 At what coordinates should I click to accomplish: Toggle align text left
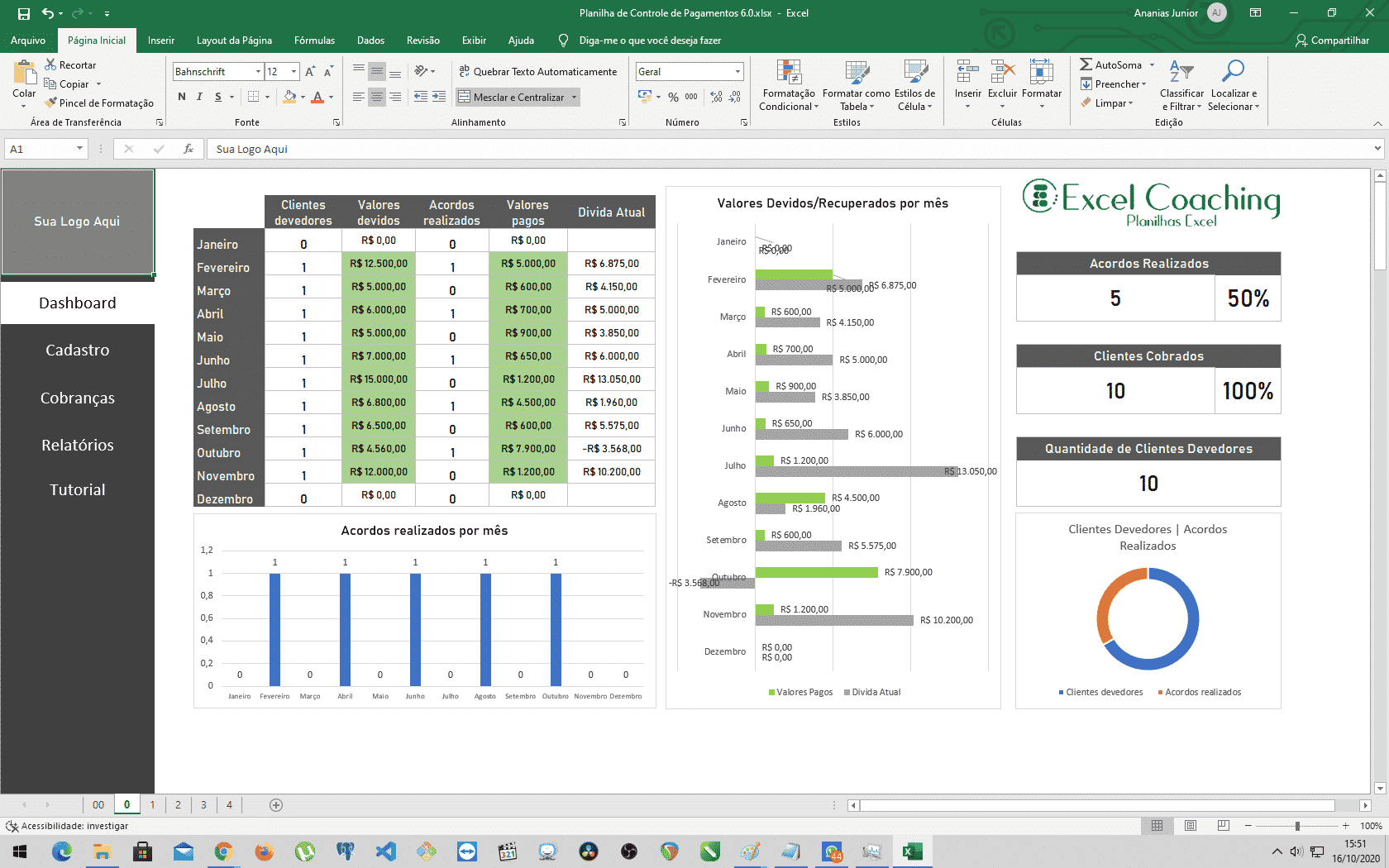(359, 97)
